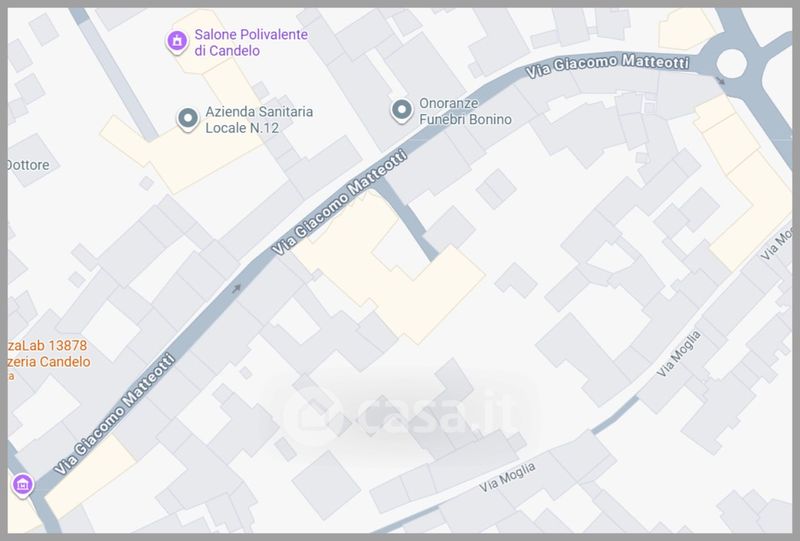The width and height of the screenshot is (800, 541).
Task: Click the orange pizzeria Candelo label
Action: pos(49,354)
